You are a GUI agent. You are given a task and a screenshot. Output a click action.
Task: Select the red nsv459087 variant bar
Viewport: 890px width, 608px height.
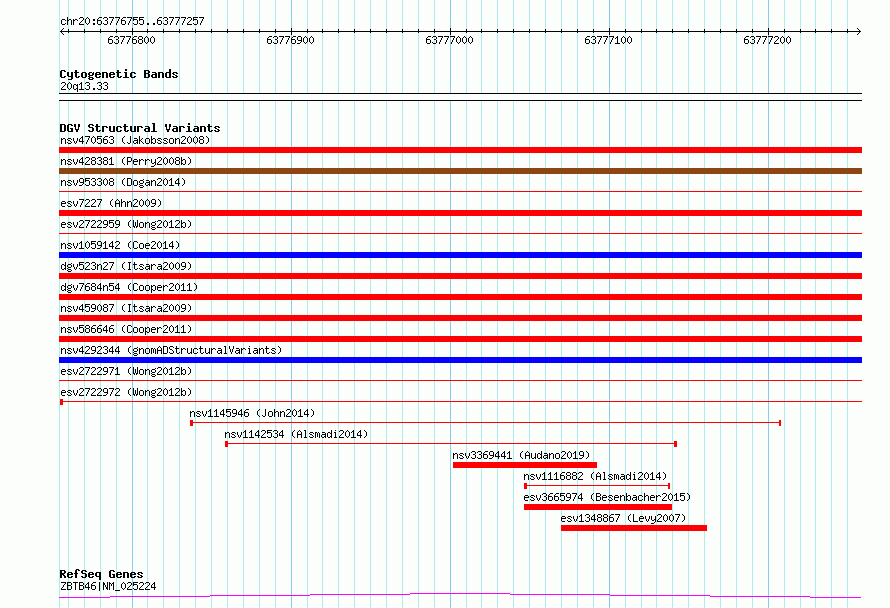[x=460, y=318]
